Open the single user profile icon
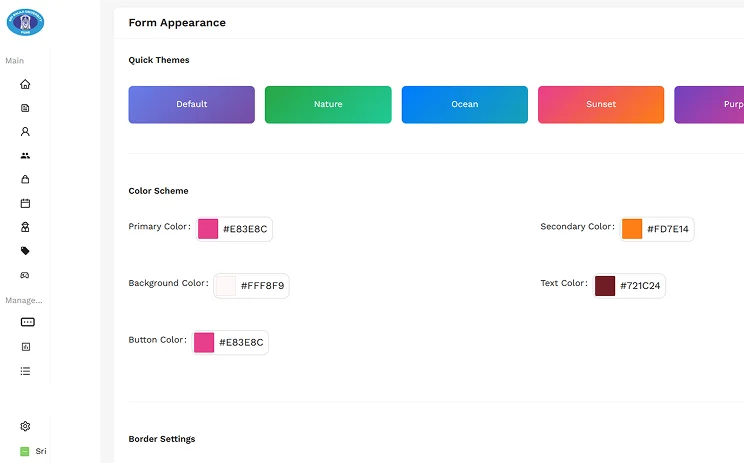Viewport: 744px width, 463px height. pos(25,132)
